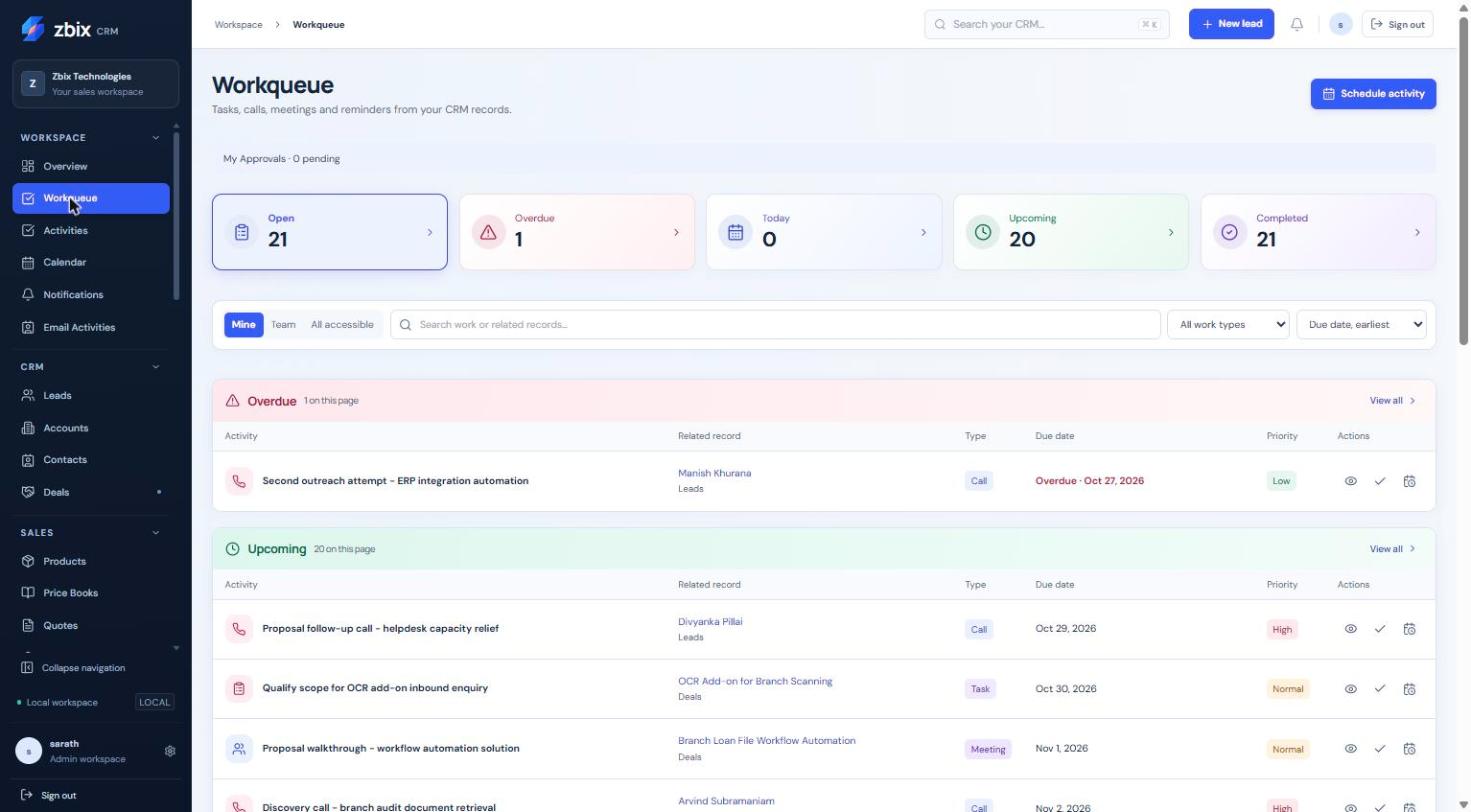This screenshot has width=1471, height=812.
Task: Open the notifications bell in header
Action: point(1297,24)
